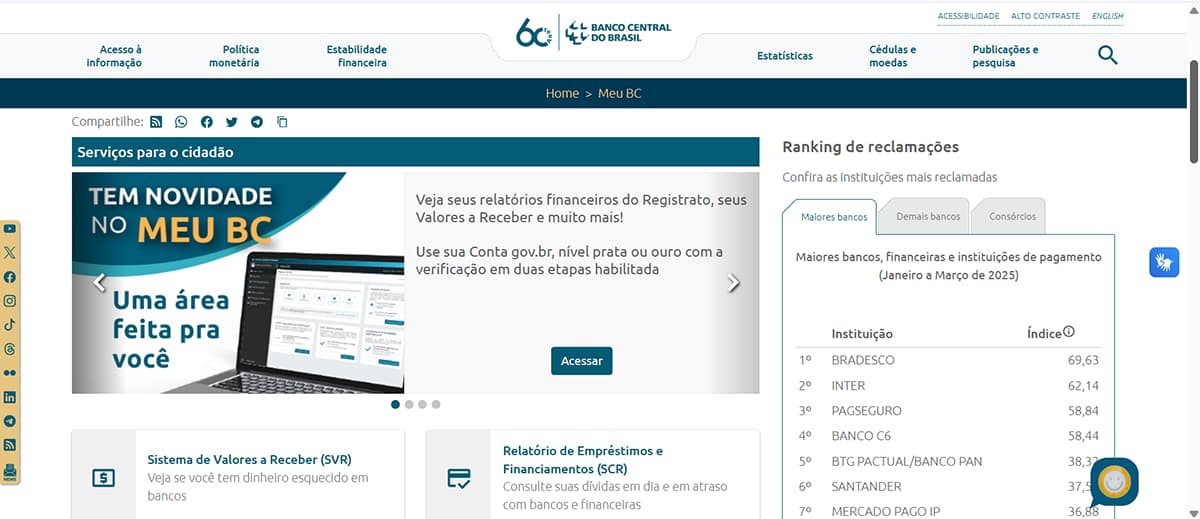The height and width of the screenshot is (519, 1200).
Task: Share page on WhatsApp
Action: (181, 122)
